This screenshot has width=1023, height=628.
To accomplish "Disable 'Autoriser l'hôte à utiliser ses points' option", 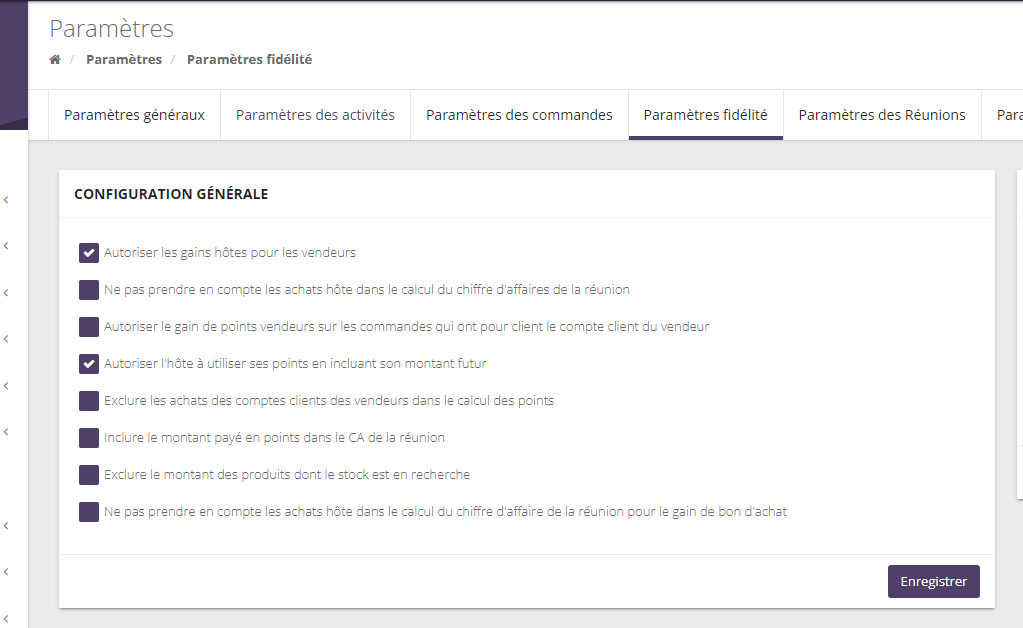I will (89, 364).
